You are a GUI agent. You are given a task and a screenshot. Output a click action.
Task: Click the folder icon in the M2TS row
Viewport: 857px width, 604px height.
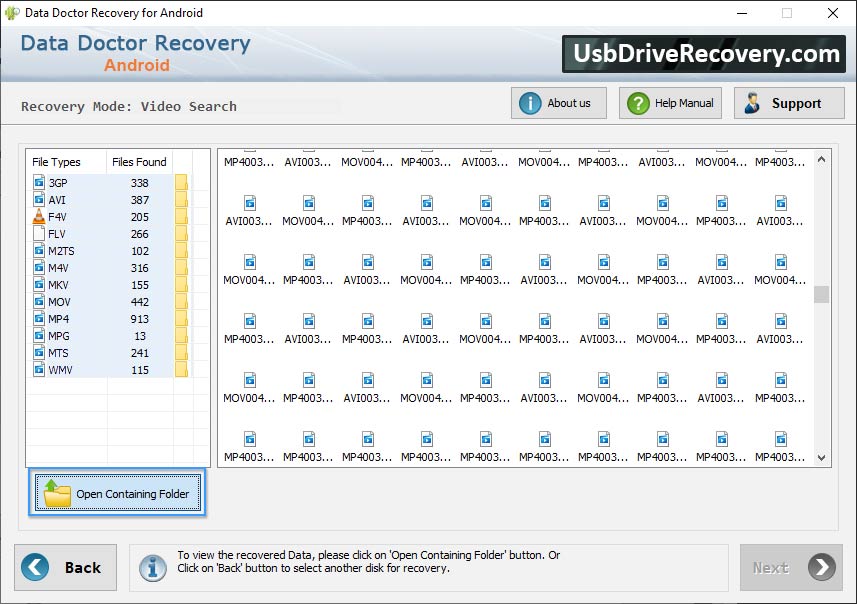click(x=181, y=250)
